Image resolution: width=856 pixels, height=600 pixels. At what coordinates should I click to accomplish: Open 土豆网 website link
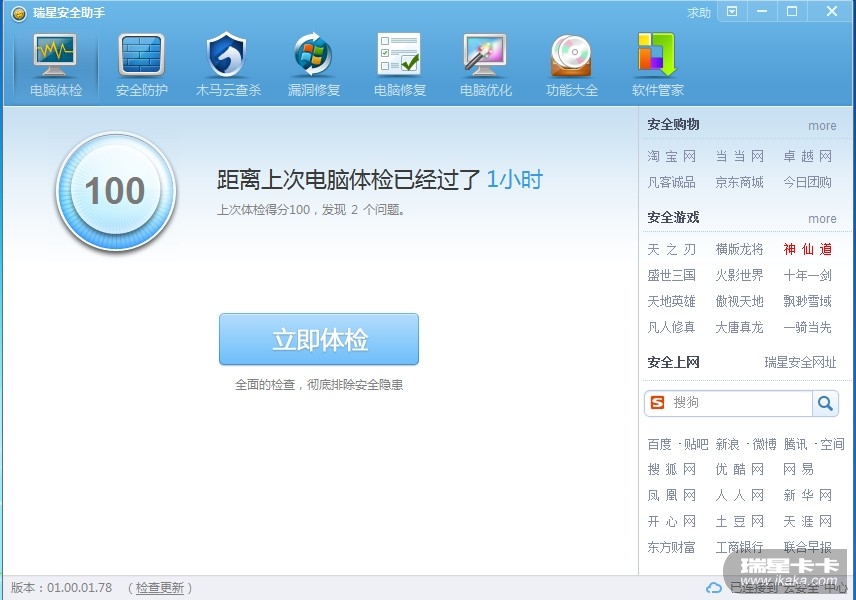pyautogui.click(x=739, y=522)
